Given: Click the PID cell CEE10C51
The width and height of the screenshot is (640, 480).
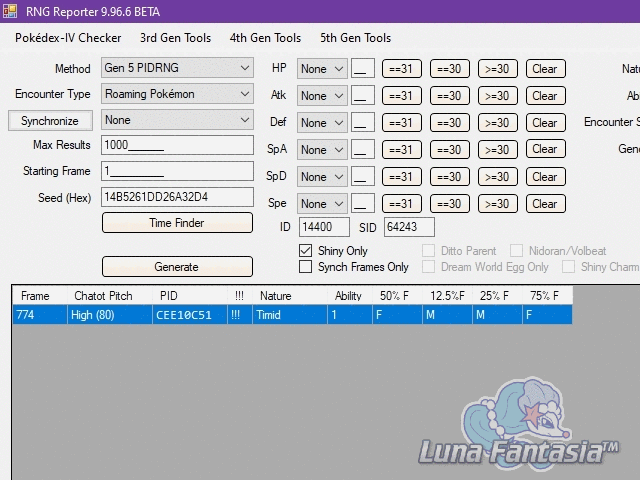Looking at the screenshot, I should click(x=189, y=315).
